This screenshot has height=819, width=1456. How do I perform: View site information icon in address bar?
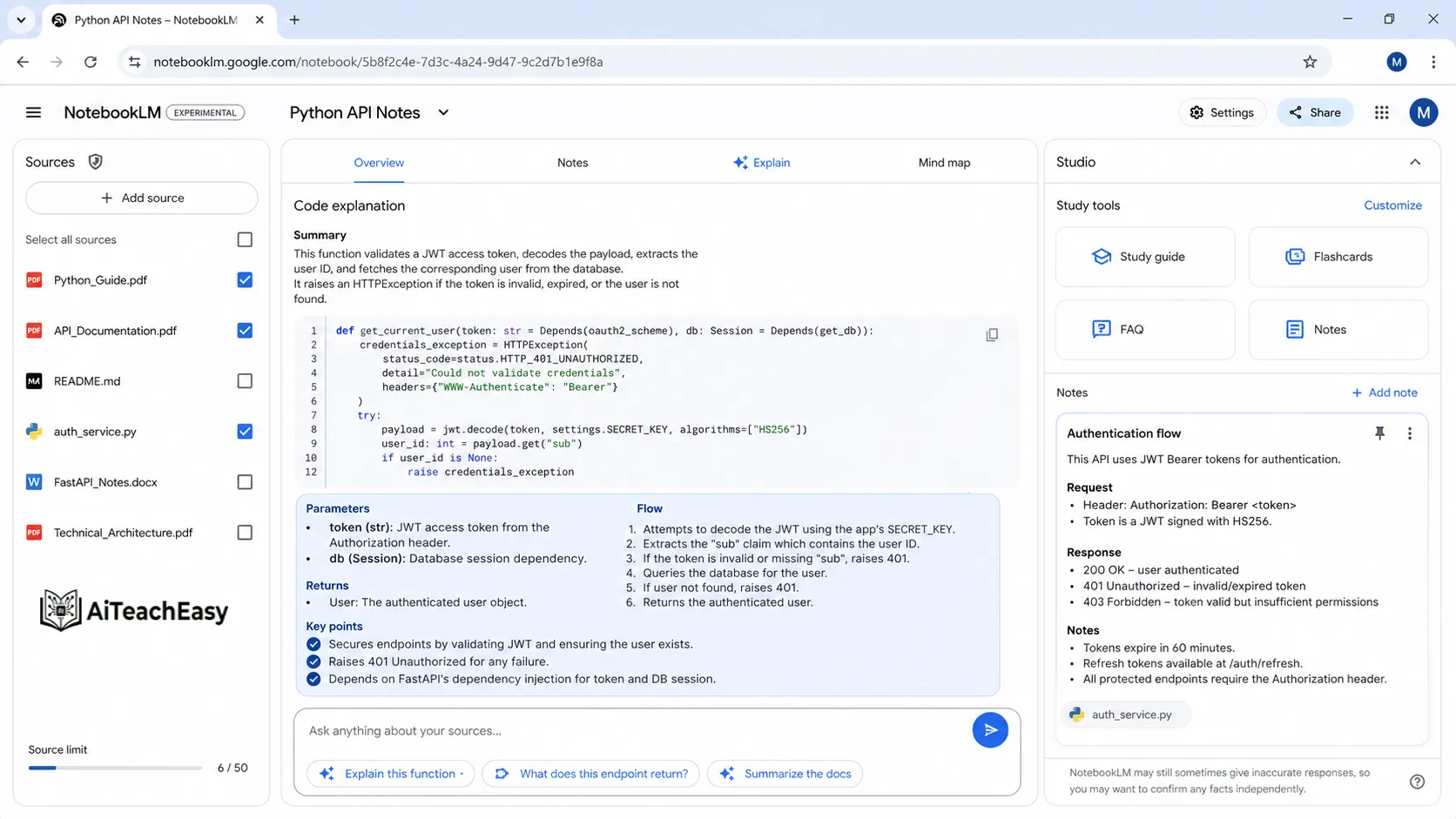coord(134,62)
